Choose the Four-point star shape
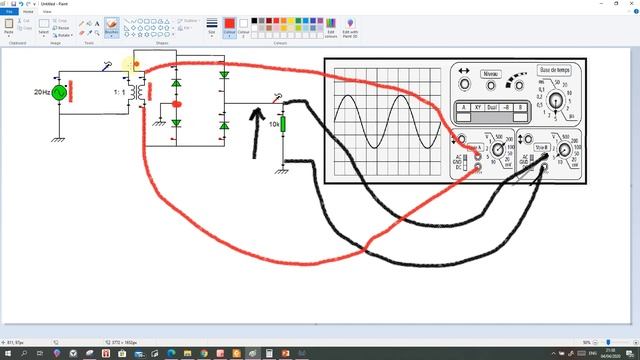Viewport: 640px width, 360px height. tap(133, 35)
